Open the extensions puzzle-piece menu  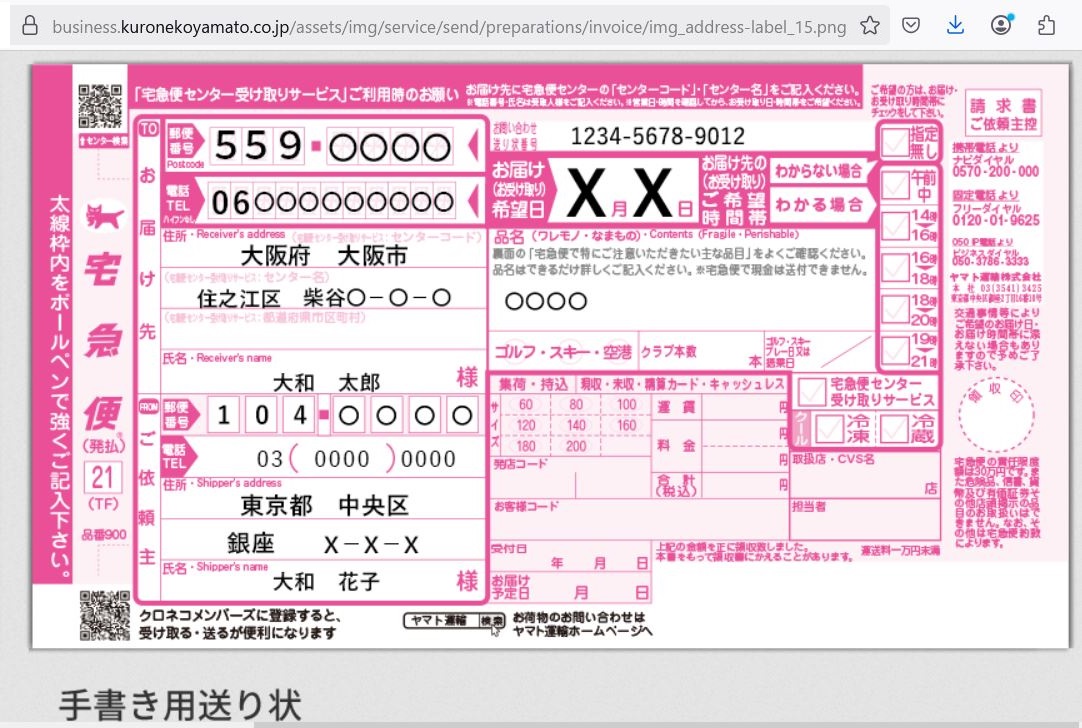pos(1047,26)
